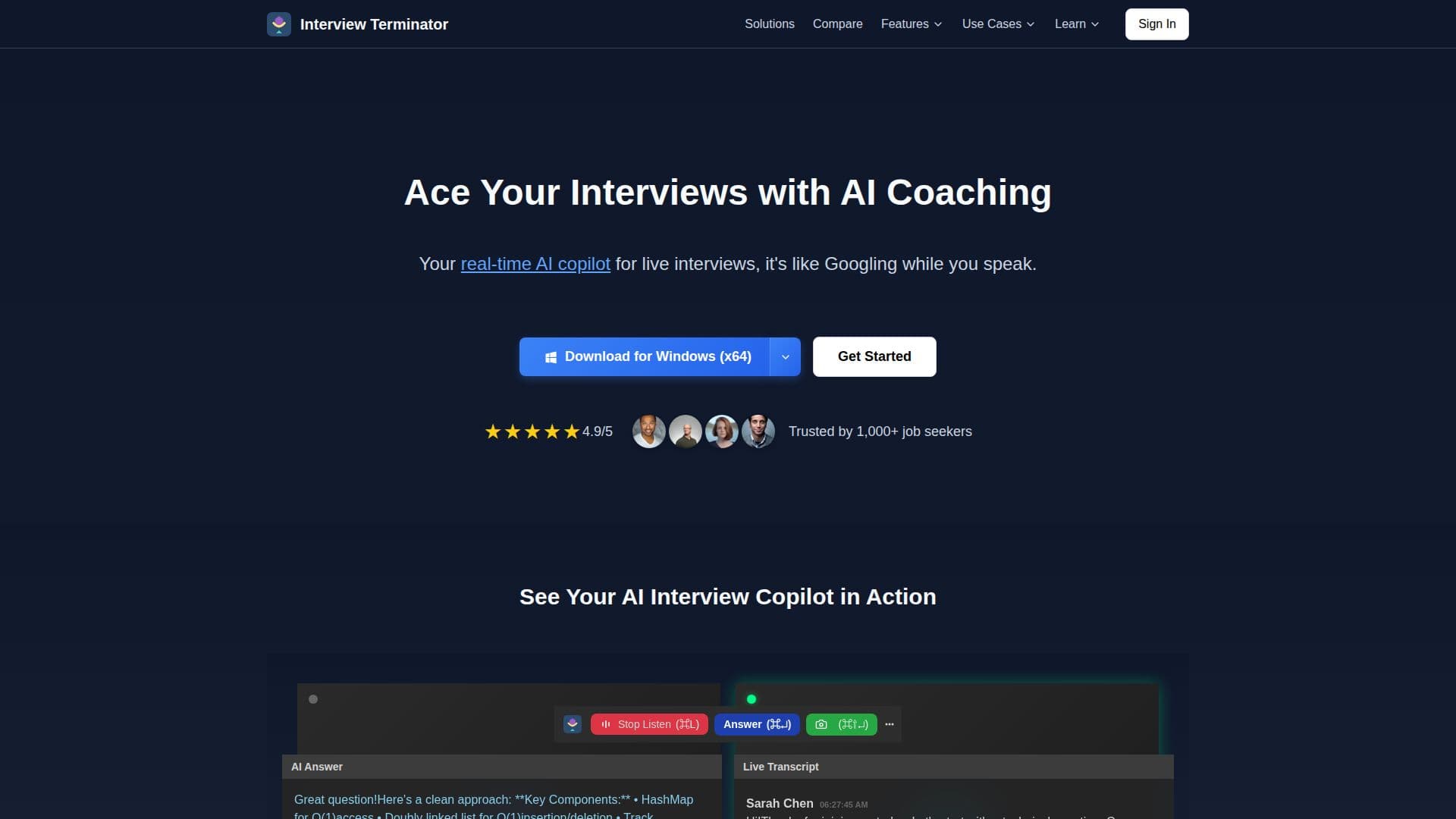The height and width of the screenshot is (819, 1456).
Task: Click the Windows logo on download button
Action: tap(551, 357)
